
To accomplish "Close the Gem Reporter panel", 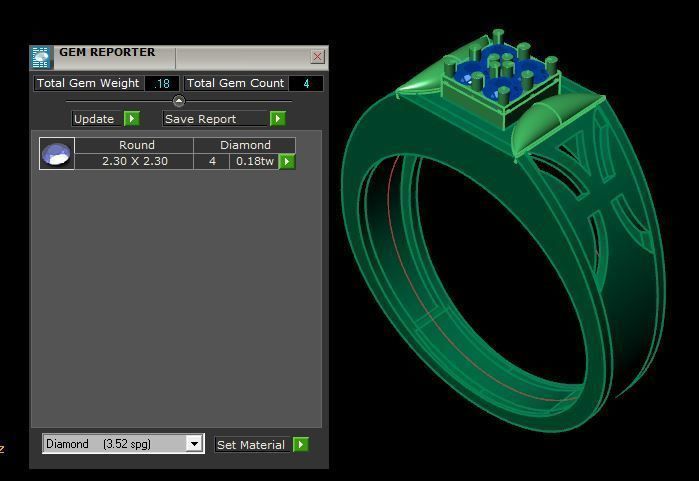I will 317,57.
